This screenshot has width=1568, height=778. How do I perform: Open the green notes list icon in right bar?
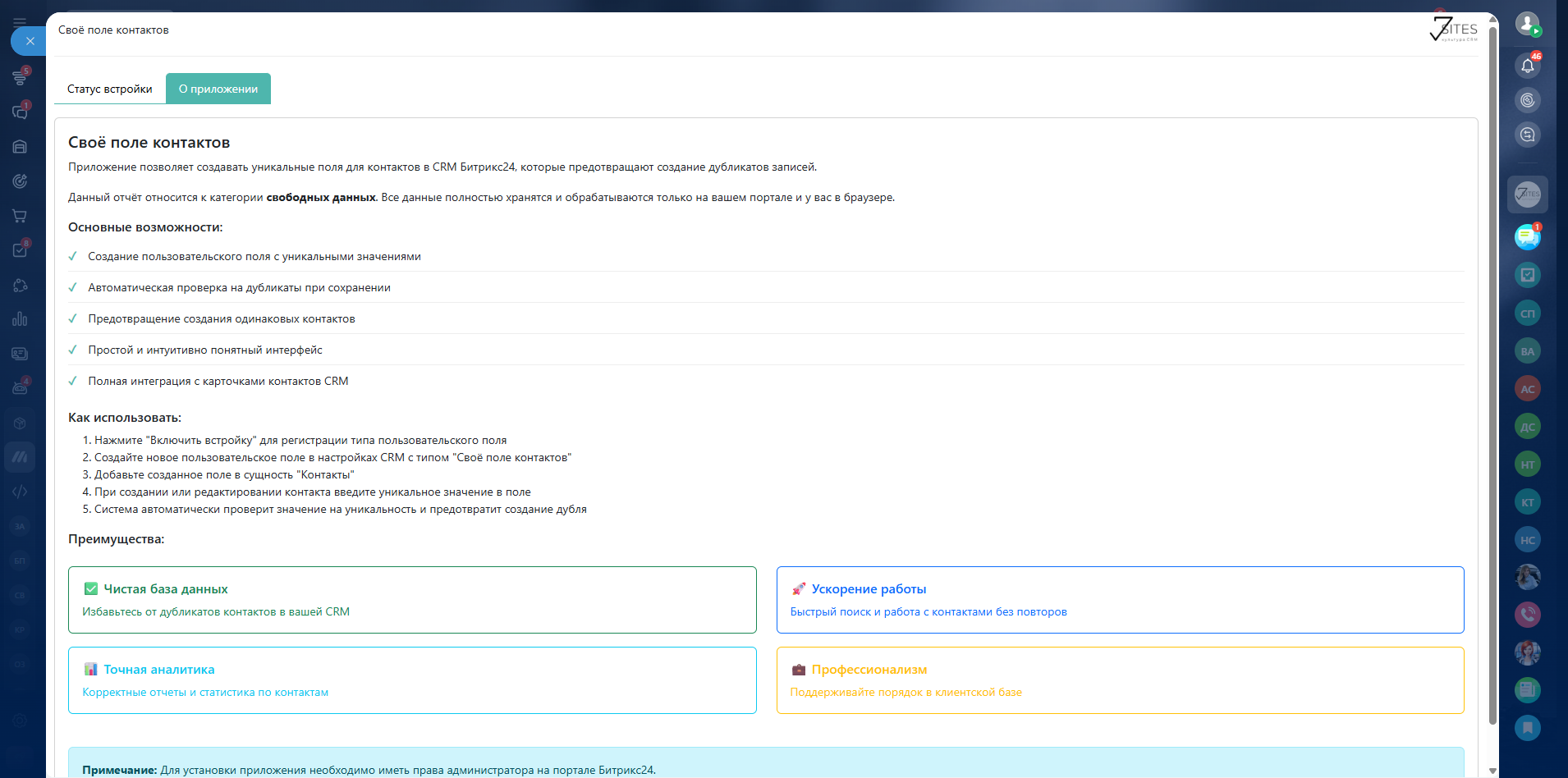point(1528,690)
